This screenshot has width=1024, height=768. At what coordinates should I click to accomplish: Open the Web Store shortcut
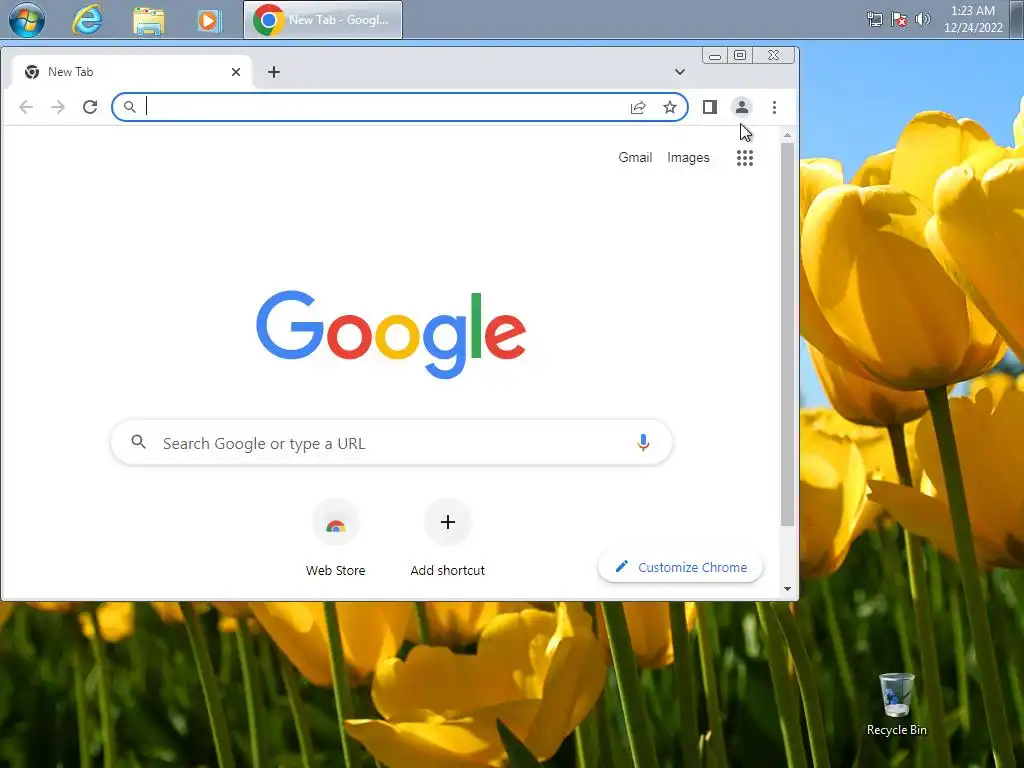pyautogui.click(x=336, y=539)
